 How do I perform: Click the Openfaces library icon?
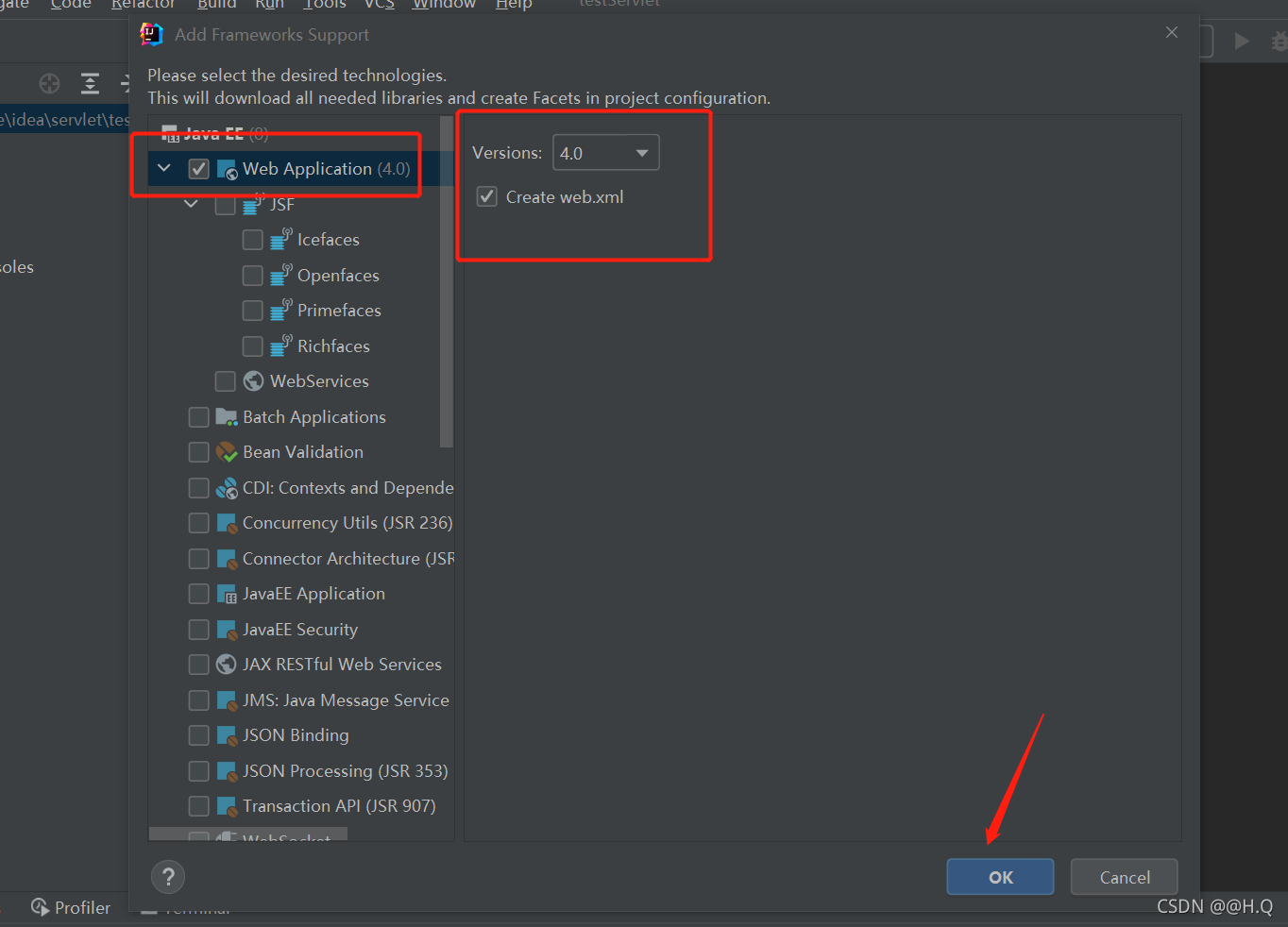pos(281,275)
